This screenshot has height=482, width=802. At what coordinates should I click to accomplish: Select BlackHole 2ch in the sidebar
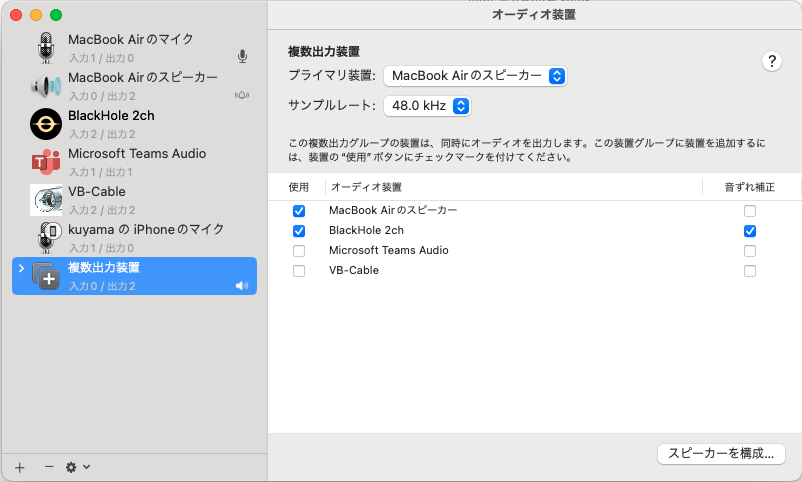pyautogui.click(x=135, y=124)
